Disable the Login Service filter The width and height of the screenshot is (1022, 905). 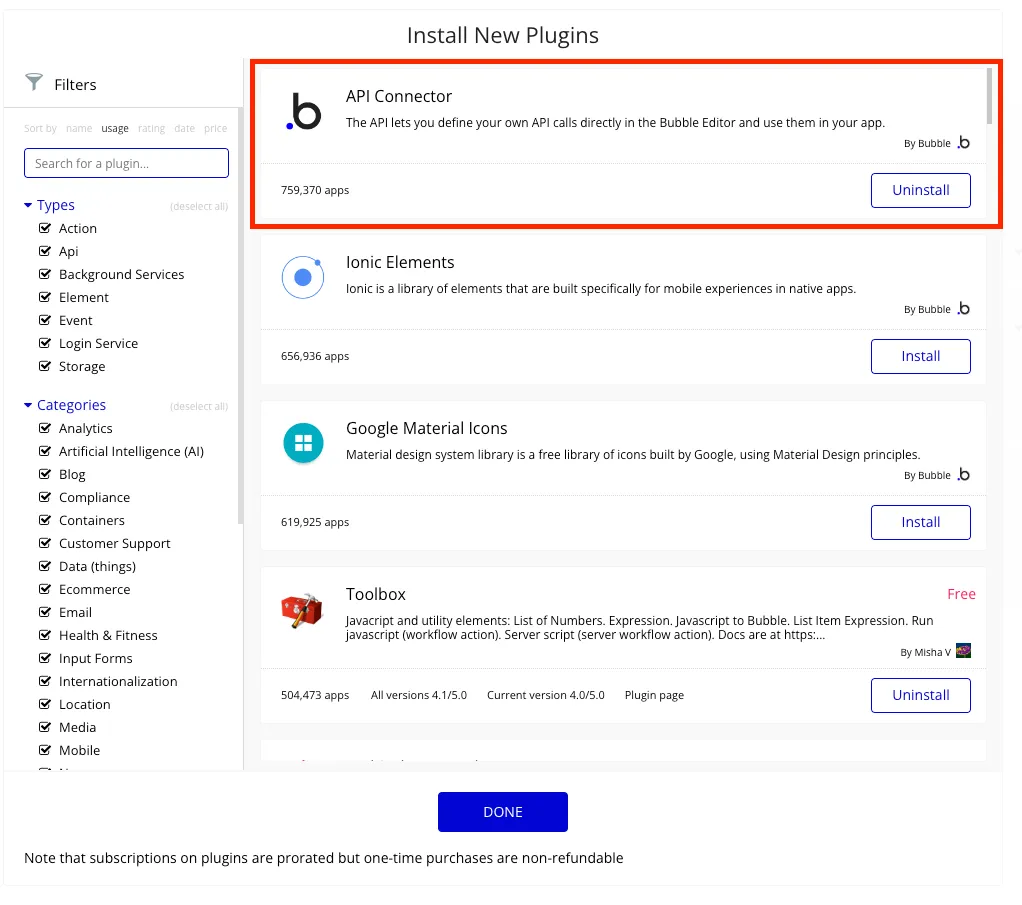[45, 343]
